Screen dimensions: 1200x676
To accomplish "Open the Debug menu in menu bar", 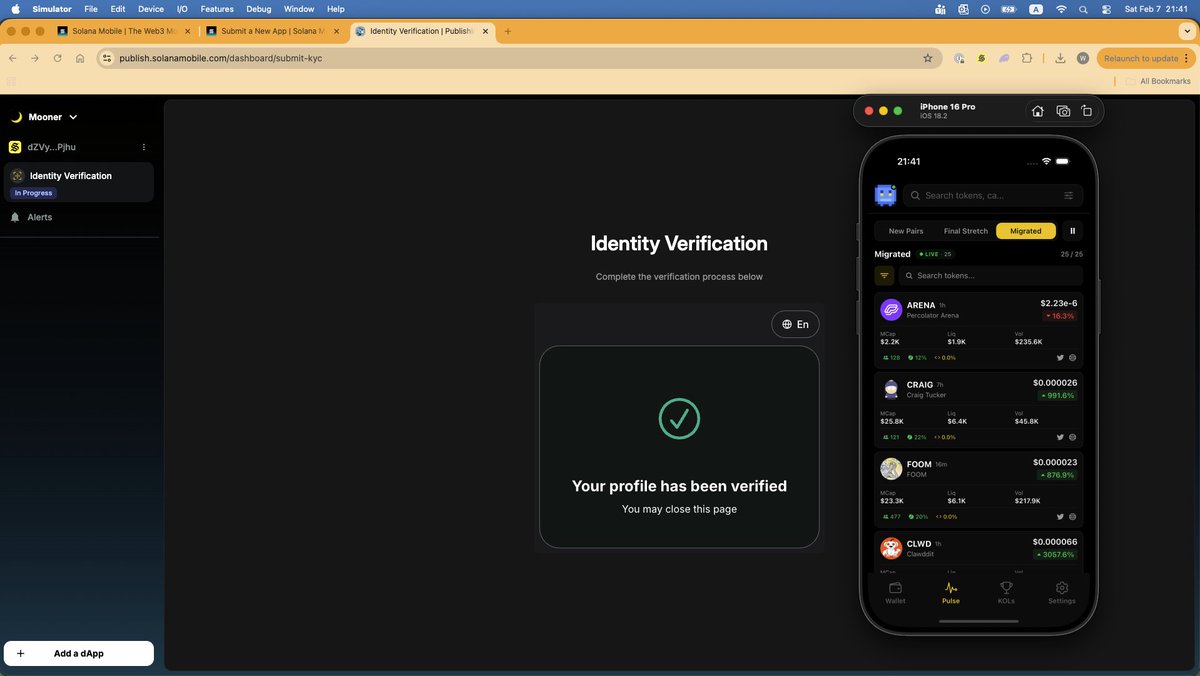I will (x=258, y=9).
